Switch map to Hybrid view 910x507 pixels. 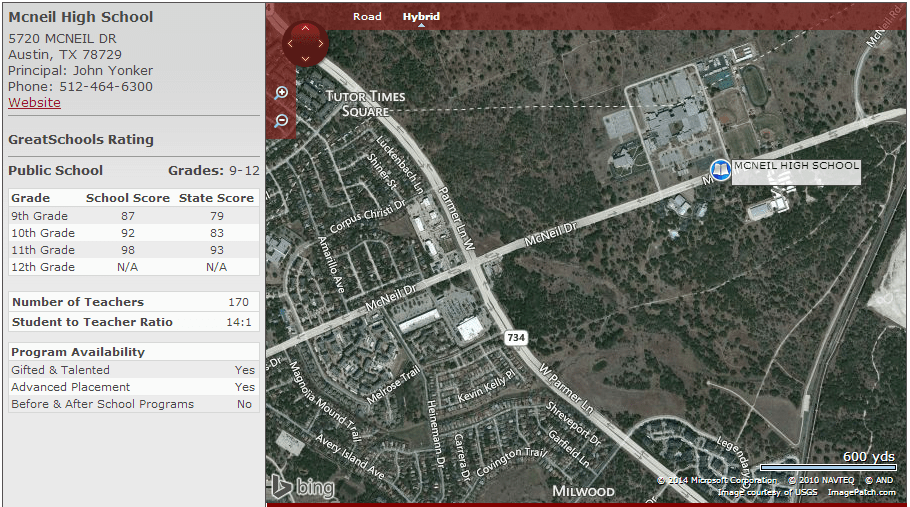[421, 16]
